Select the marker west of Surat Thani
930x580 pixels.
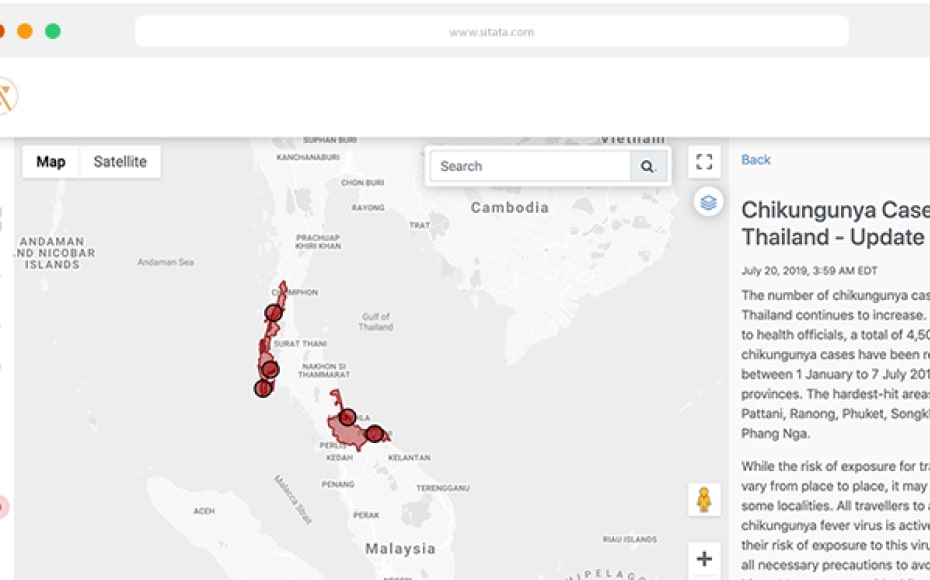[x=269, y=369]
